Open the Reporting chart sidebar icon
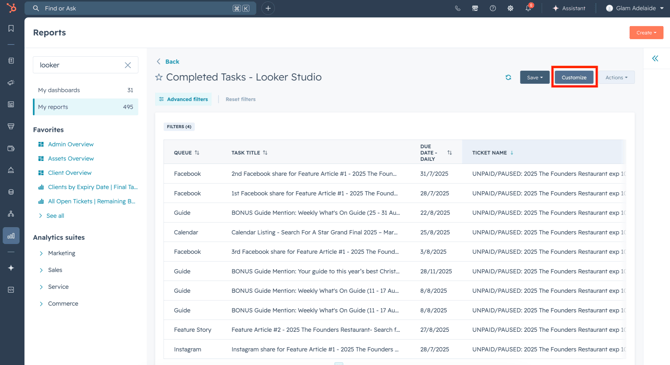The width and height of the screenshot is (670, 365). click(x=11, y=235)
